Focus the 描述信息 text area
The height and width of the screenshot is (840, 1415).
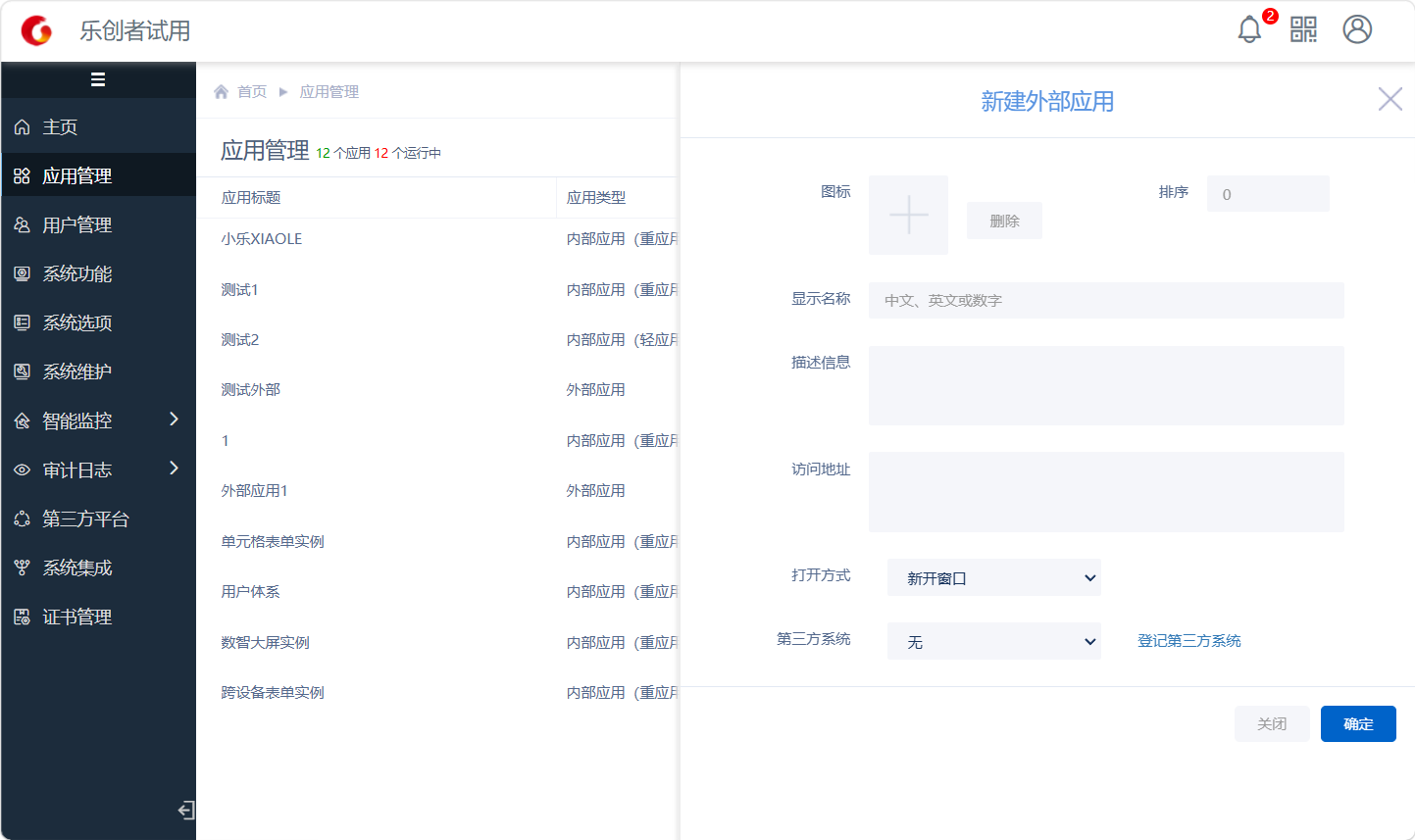point(1106,385)
